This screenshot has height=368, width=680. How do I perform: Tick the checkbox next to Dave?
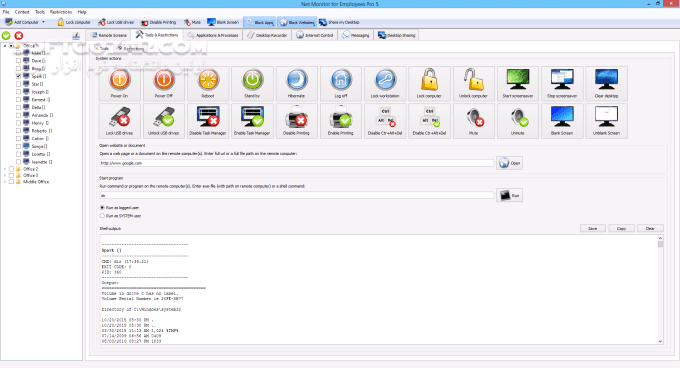18,61
